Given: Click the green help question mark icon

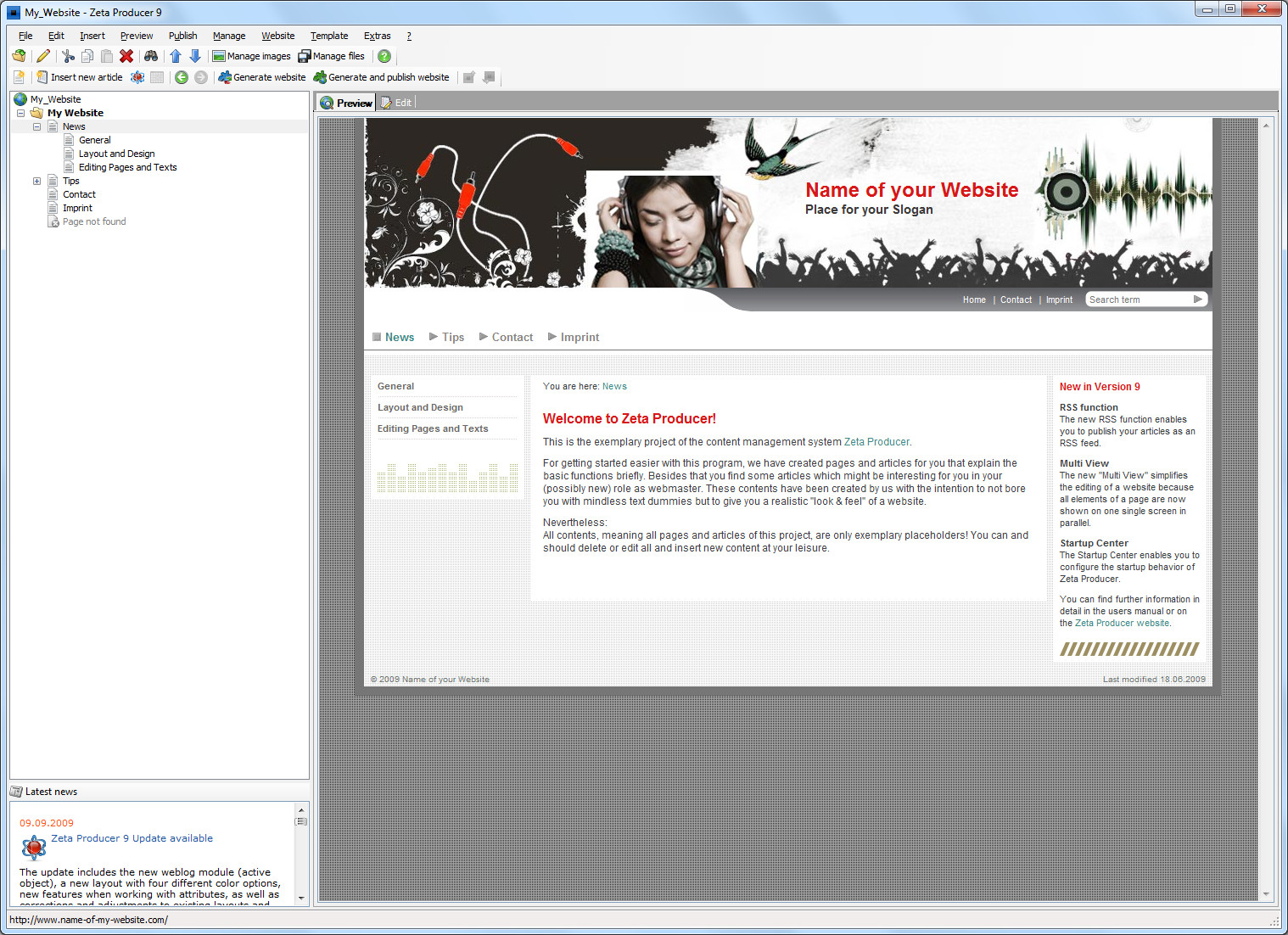Looking at the screenshot, I should pyautogui.click(x=384, y=56).
